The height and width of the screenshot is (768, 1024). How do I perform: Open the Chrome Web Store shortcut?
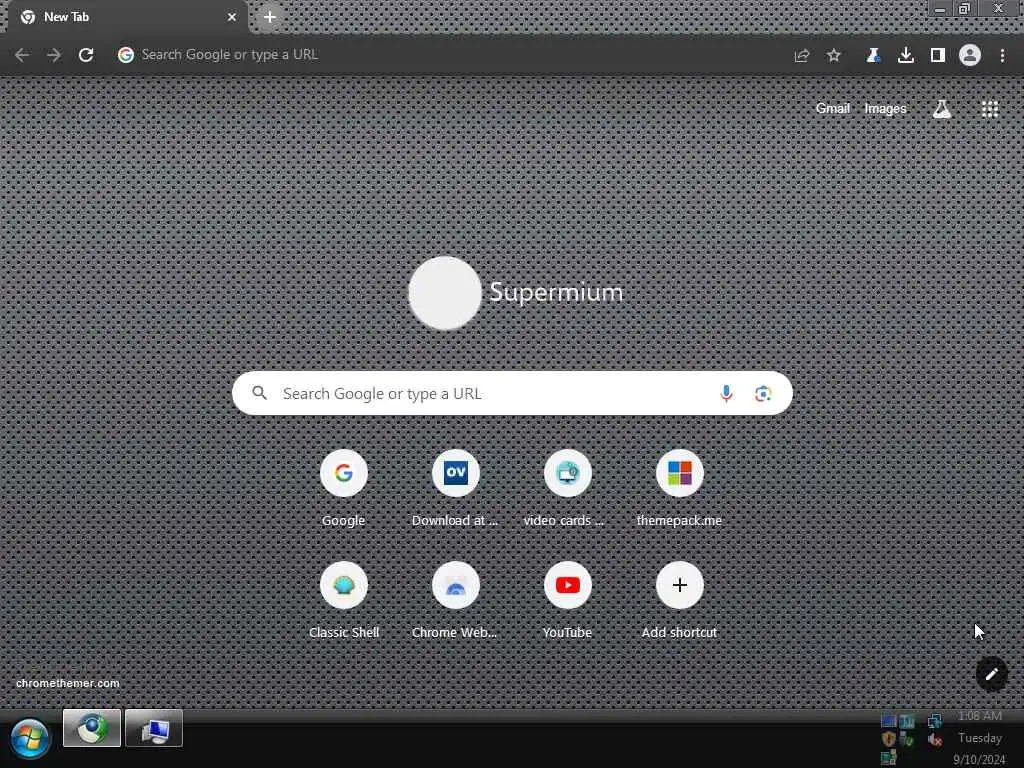[x=455, y=600]
